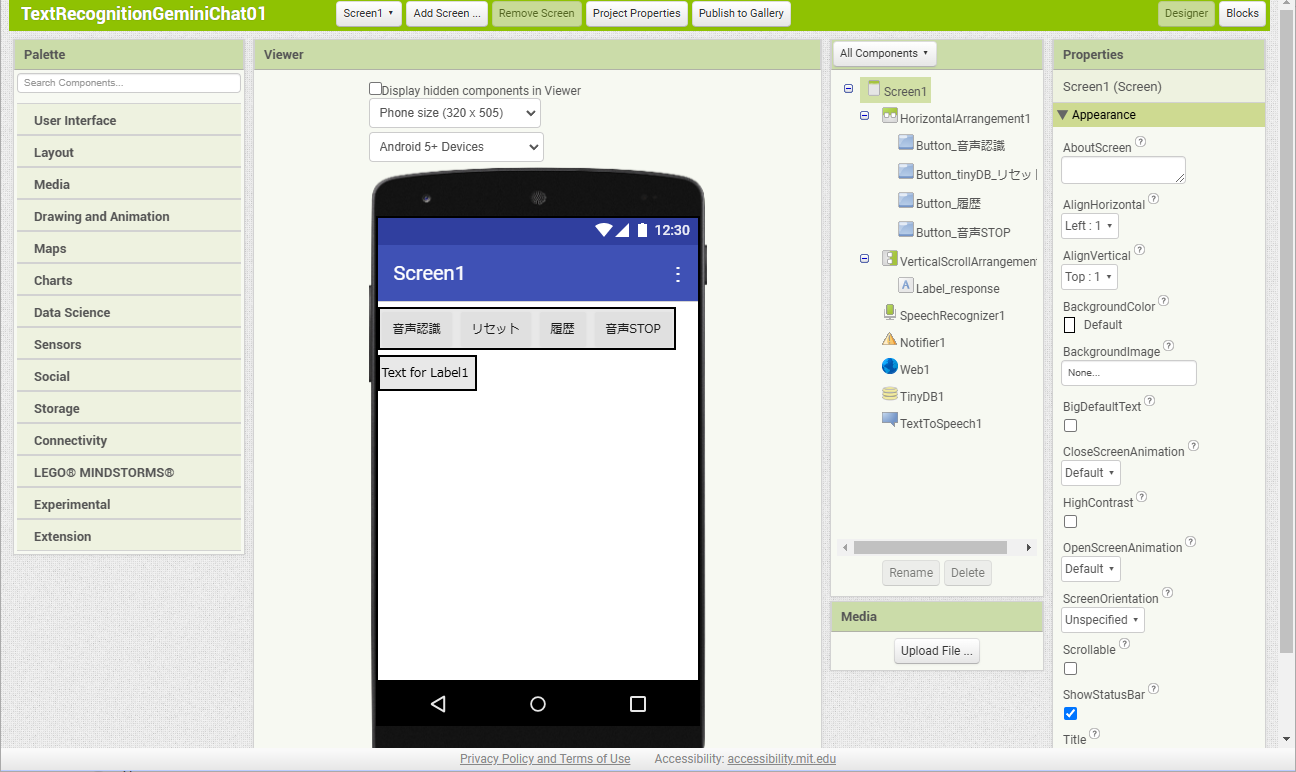Open the Android 5+ Devices dropdown
1296x772 pixels.
(456, 147)
